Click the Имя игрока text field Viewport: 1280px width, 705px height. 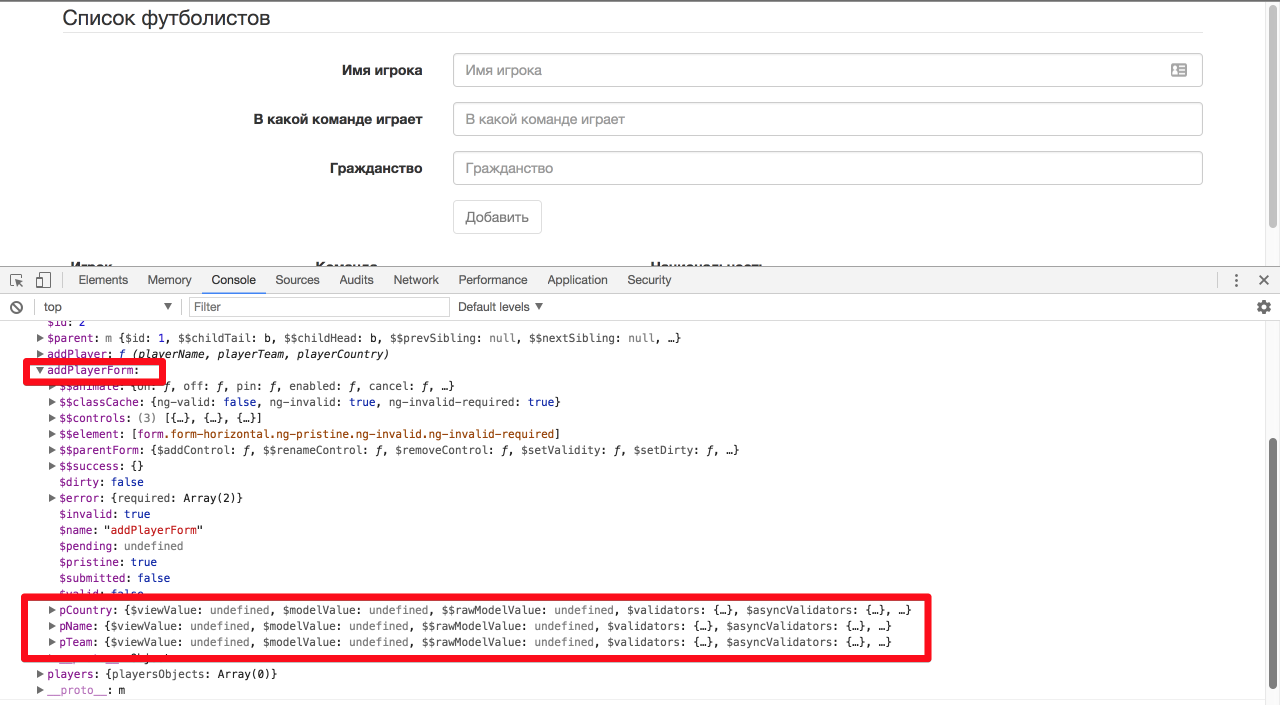[x=810, y=70]
